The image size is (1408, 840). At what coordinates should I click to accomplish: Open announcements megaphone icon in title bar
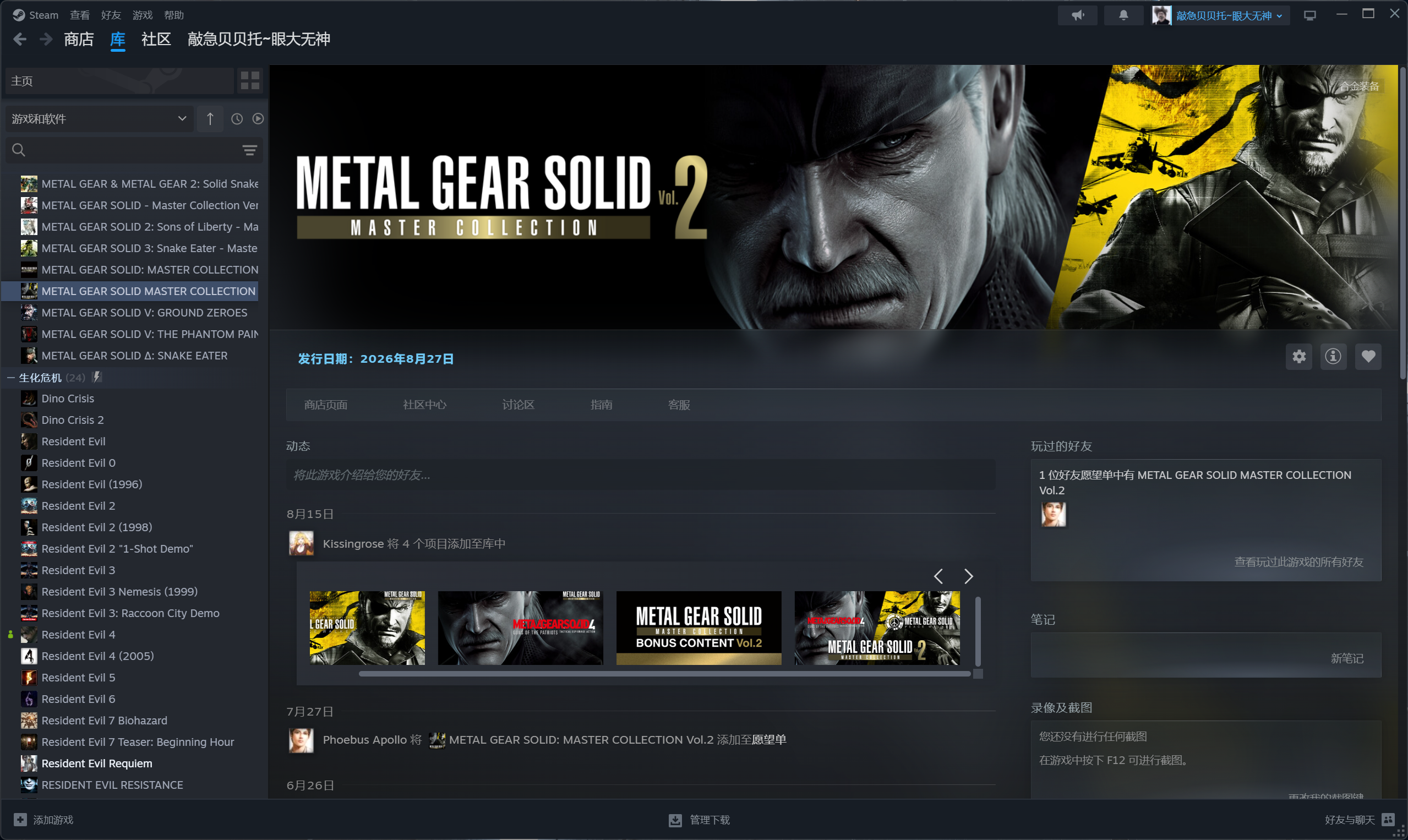point(1078,15)
